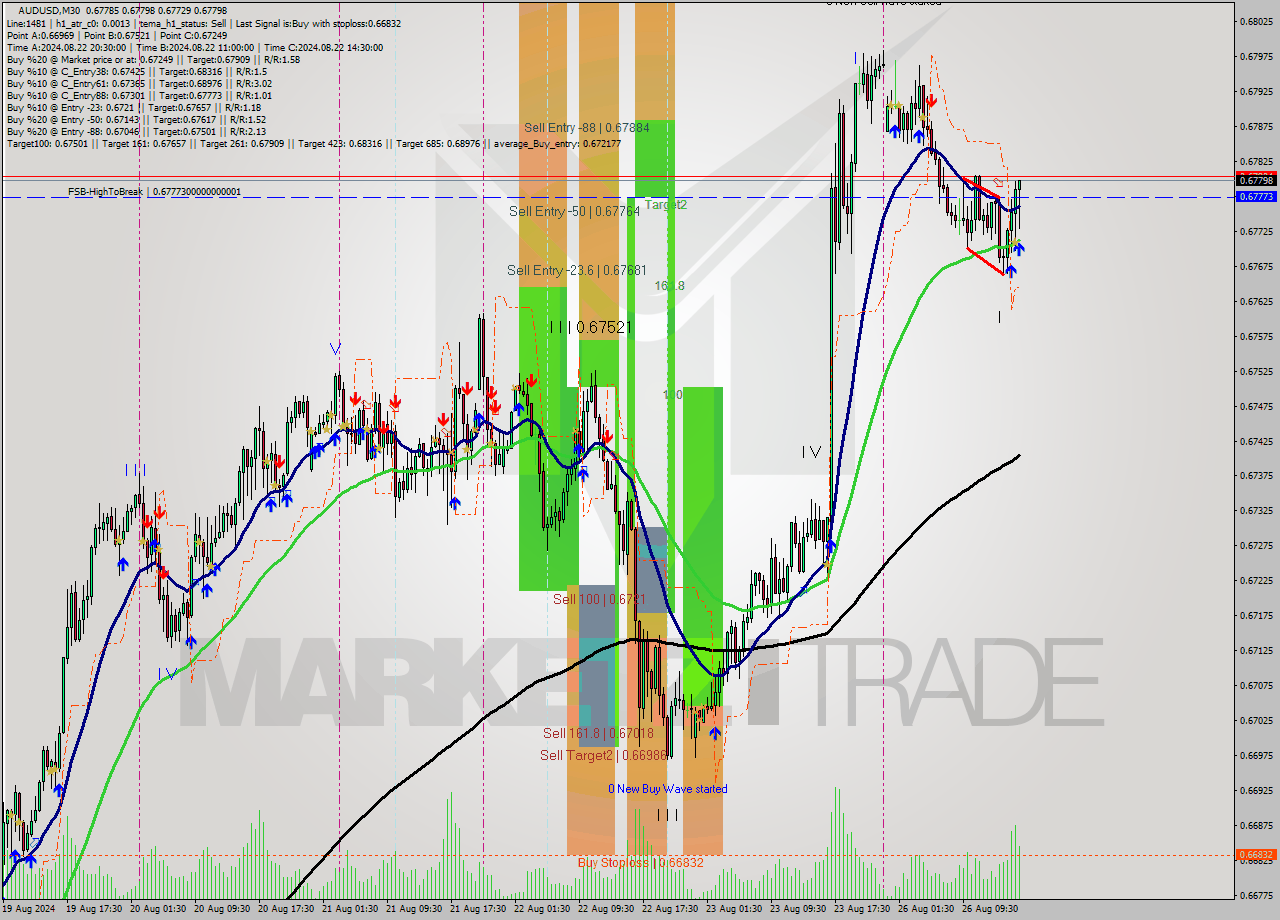1280x920 pixels.
Task: Click the '21 Aug 01:30' time label
Action: [x=350, y=909]
